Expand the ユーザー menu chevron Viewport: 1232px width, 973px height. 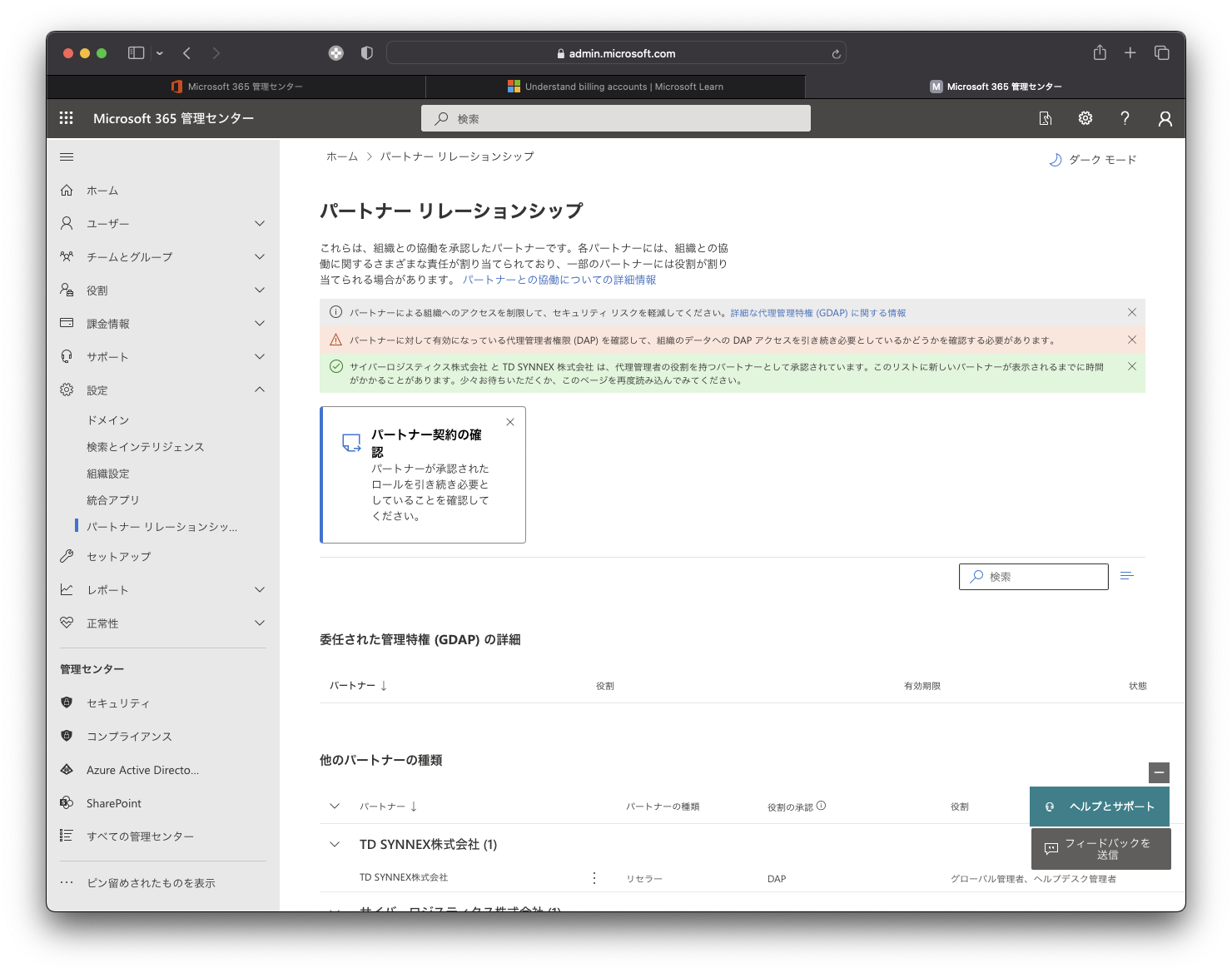tap(260, 223)
